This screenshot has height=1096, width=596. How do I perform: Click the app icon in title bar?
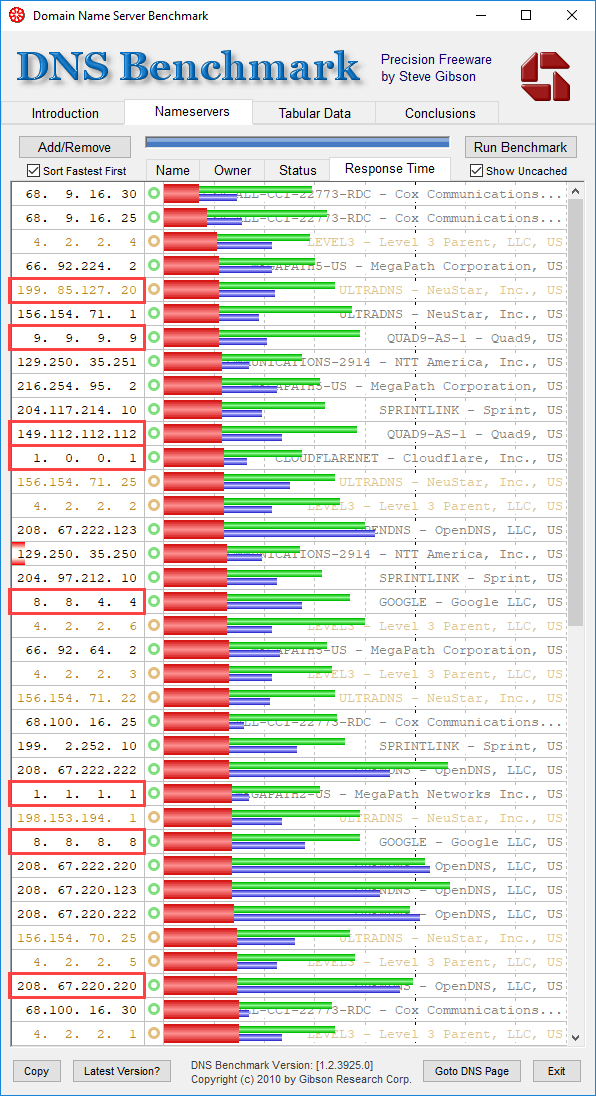[15, 15]
